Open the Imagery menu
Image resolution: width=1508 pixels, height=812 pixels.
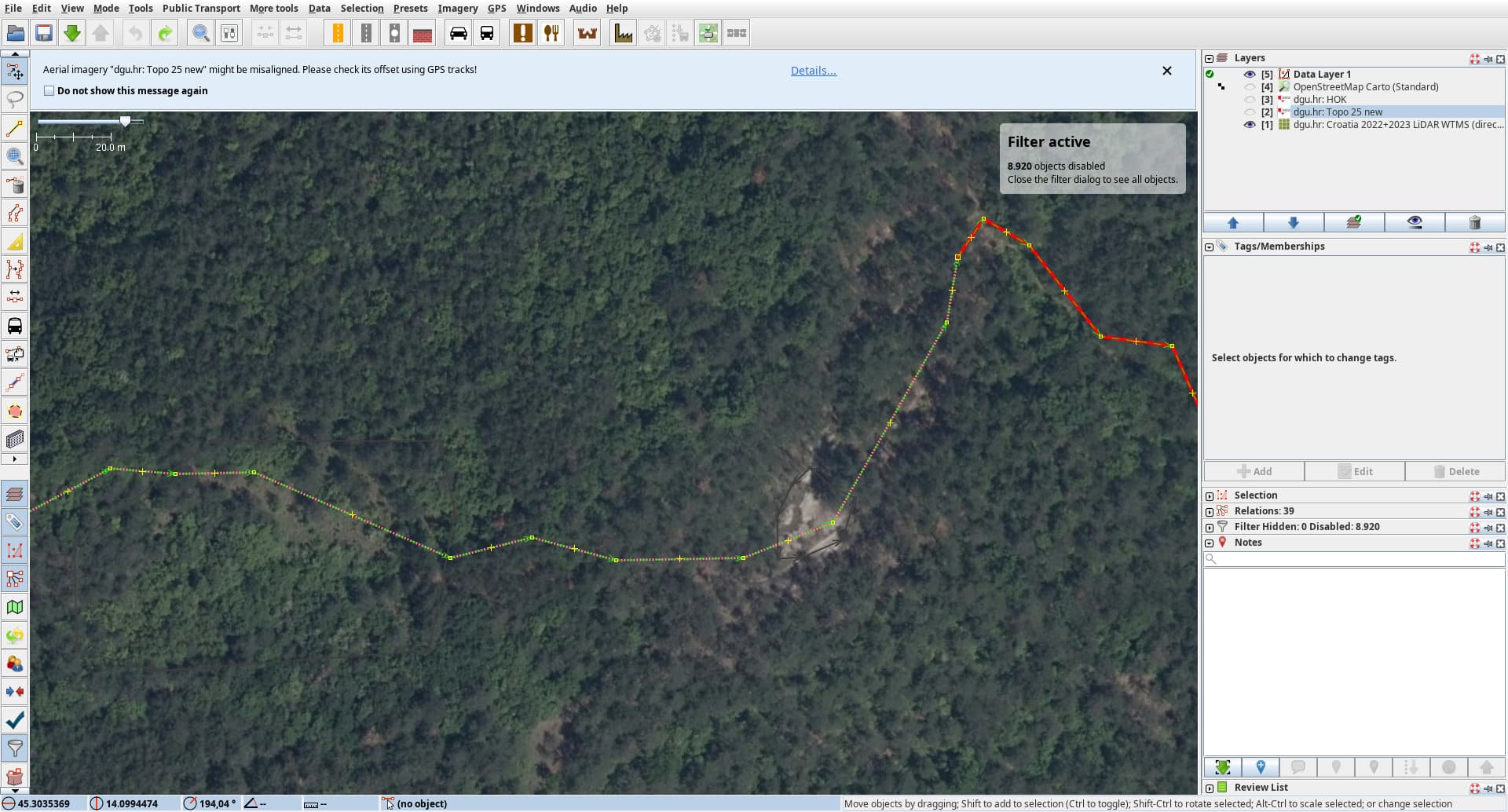click(x=458, y=8)
